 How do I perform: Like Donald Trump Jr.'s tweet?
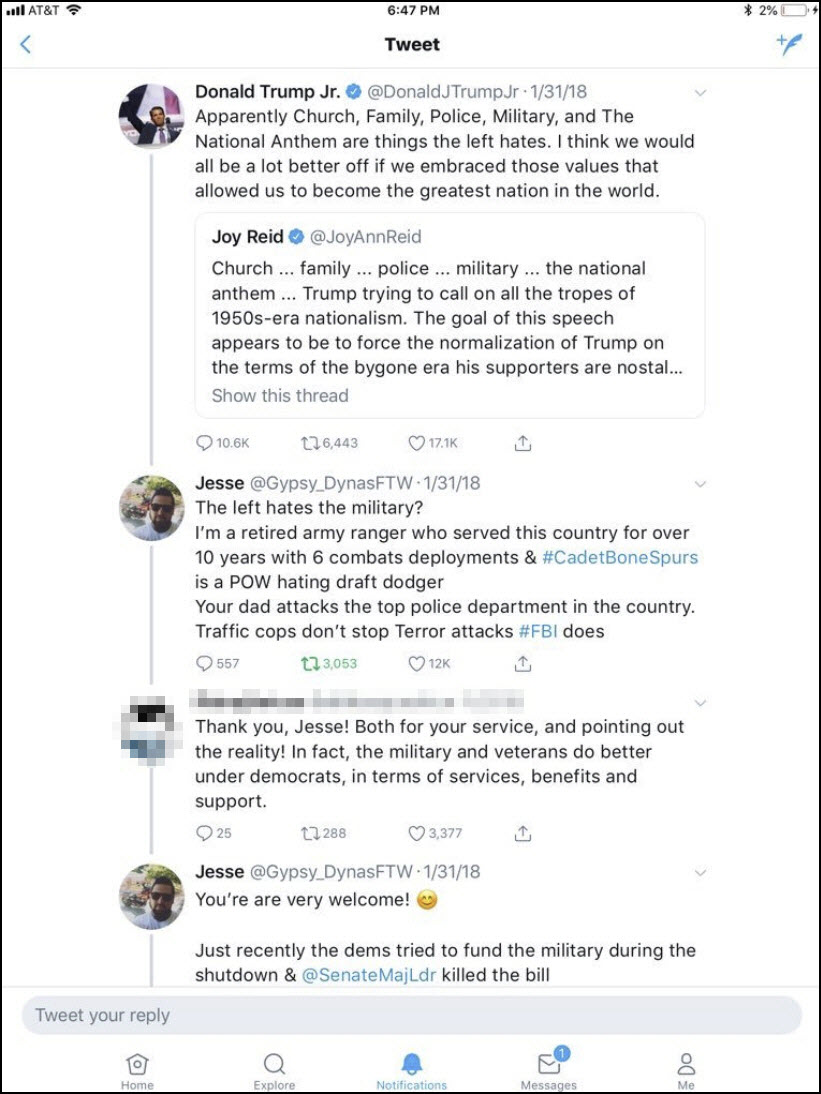coord(417,443)
